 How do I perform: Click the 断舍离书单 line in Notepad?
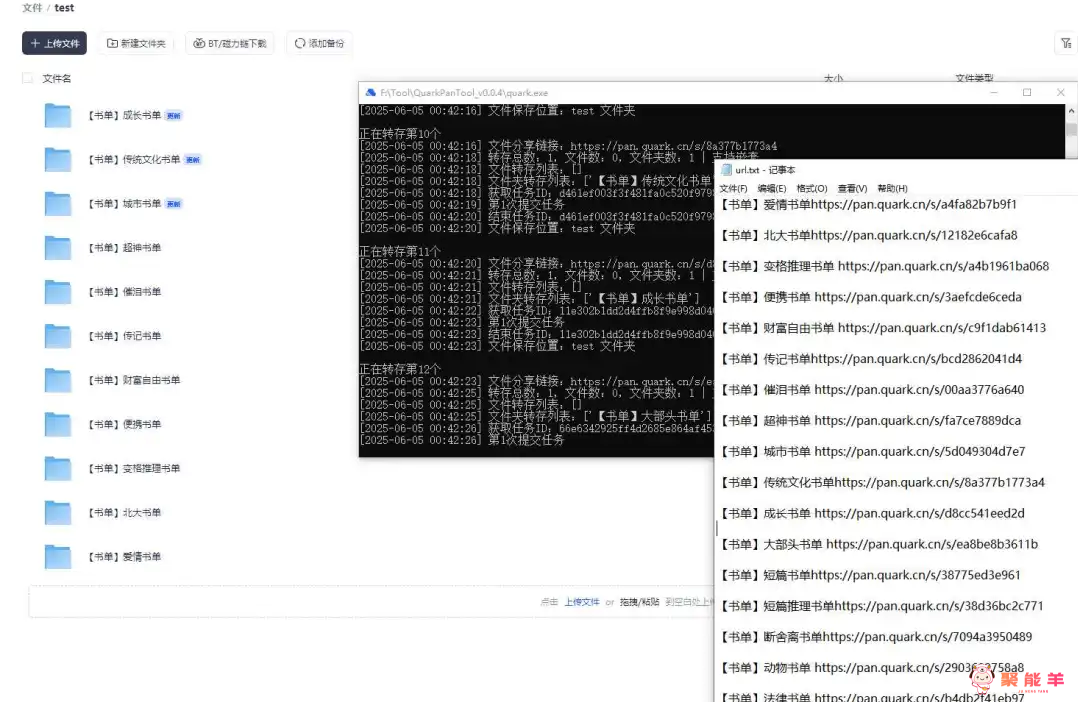877,637
